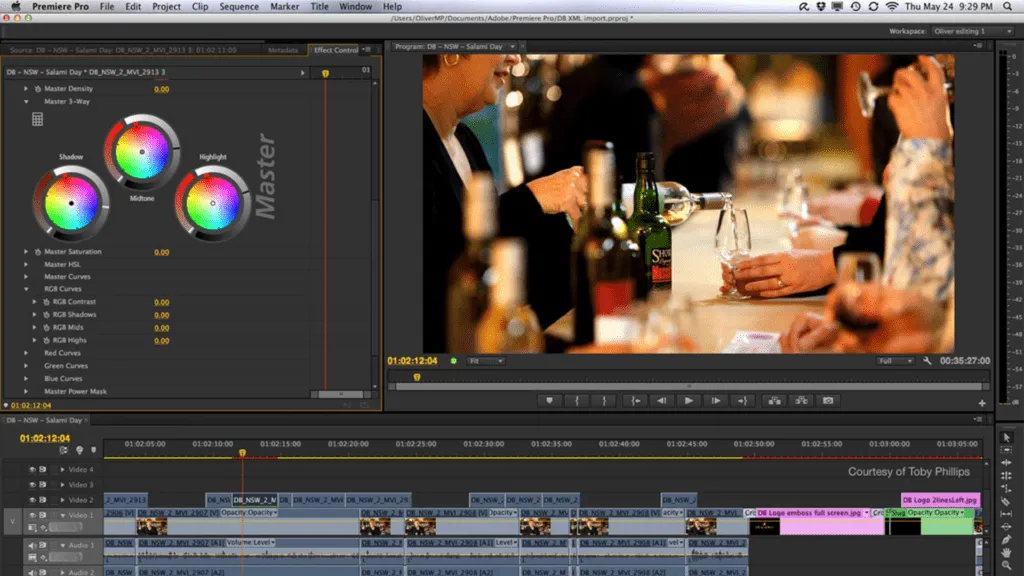
Task: Select the Rate Stretch tool
Action: pos(1006,488)
